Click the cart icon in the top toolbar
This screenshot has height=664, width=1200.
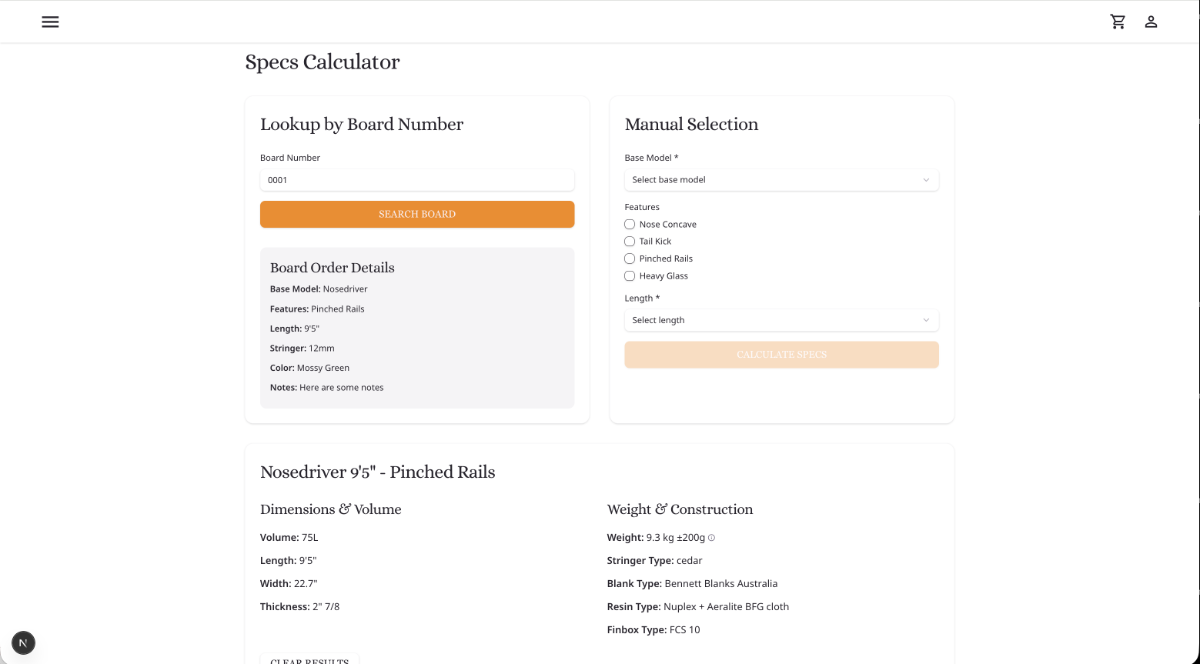[x=1118, y=21]
